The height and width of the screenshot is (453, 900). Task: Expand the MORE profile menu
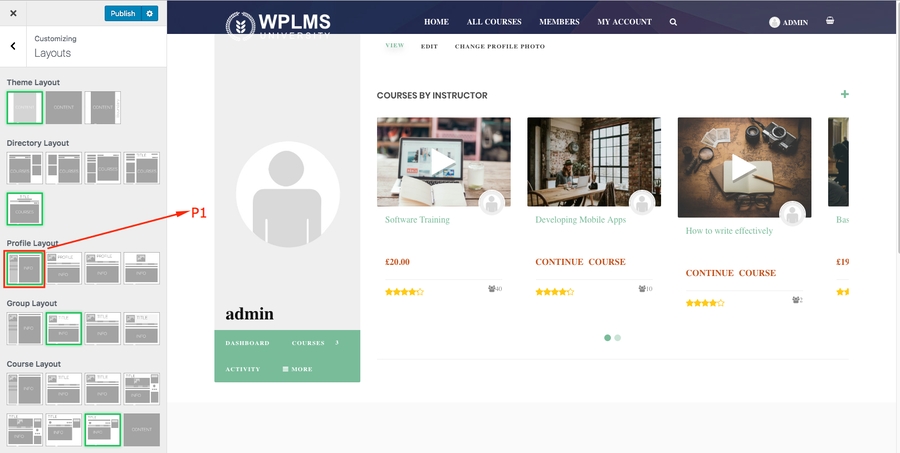tap(297, 369)
